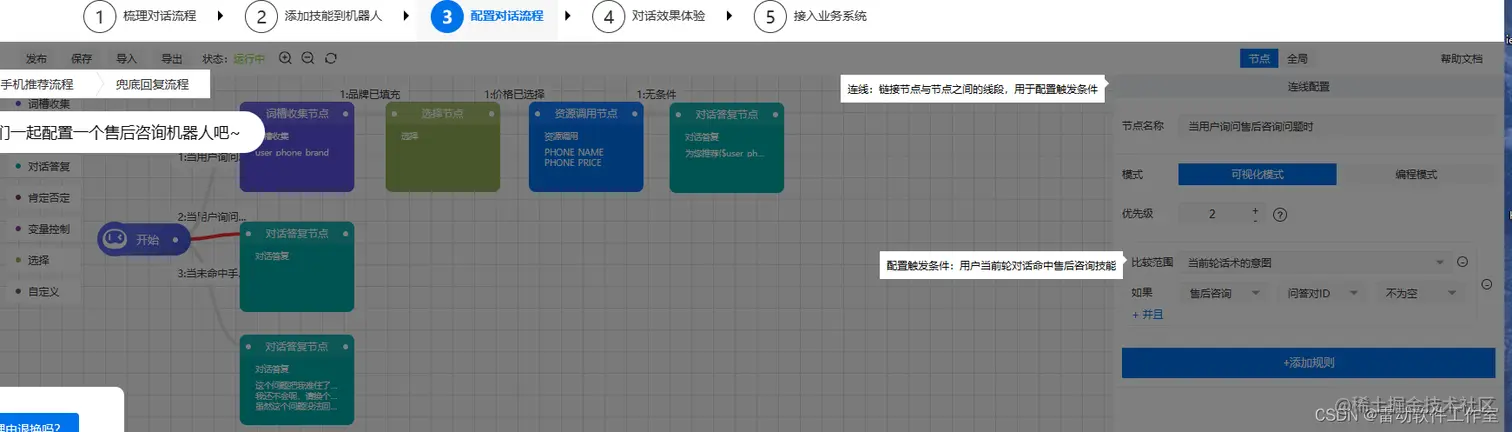Click the 1:无条件 connection label
The width and height of the screenshot is (1512, 432).
tap(658, 94)
